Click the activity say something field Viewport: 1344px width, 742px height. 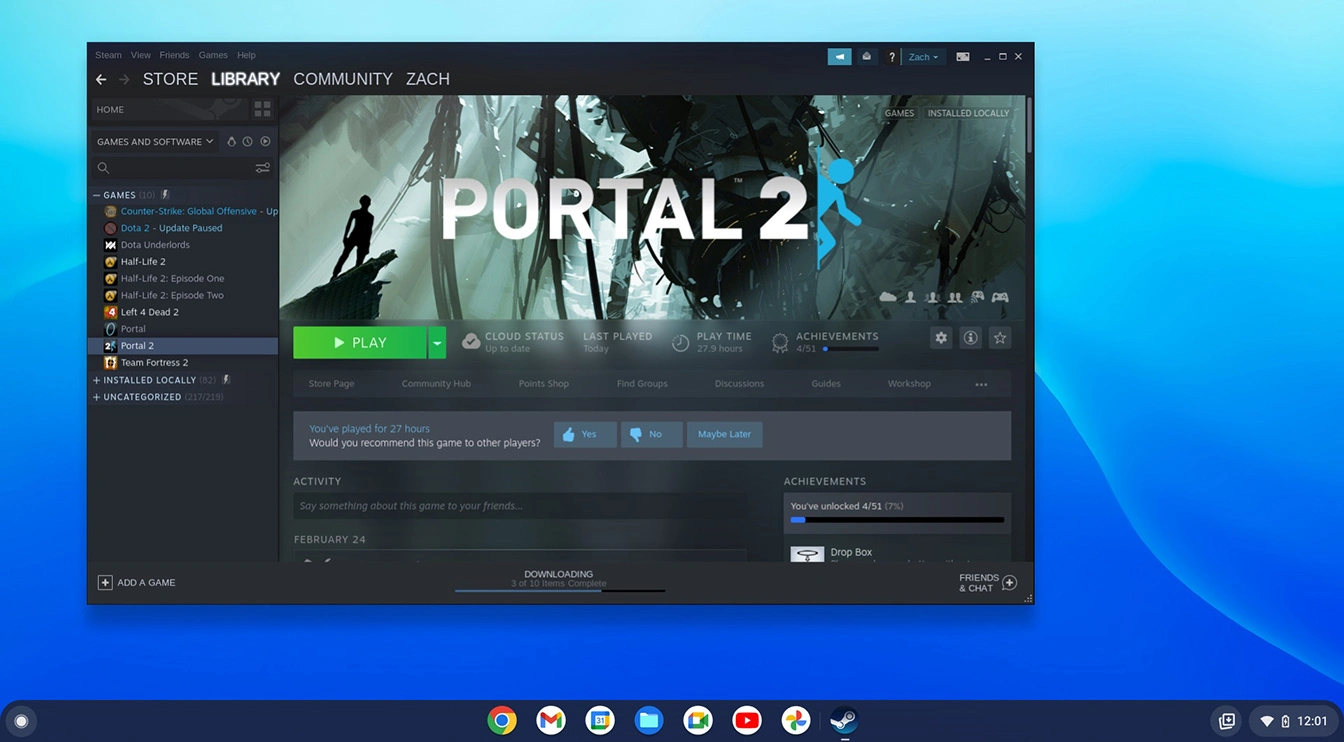point(519,506)
